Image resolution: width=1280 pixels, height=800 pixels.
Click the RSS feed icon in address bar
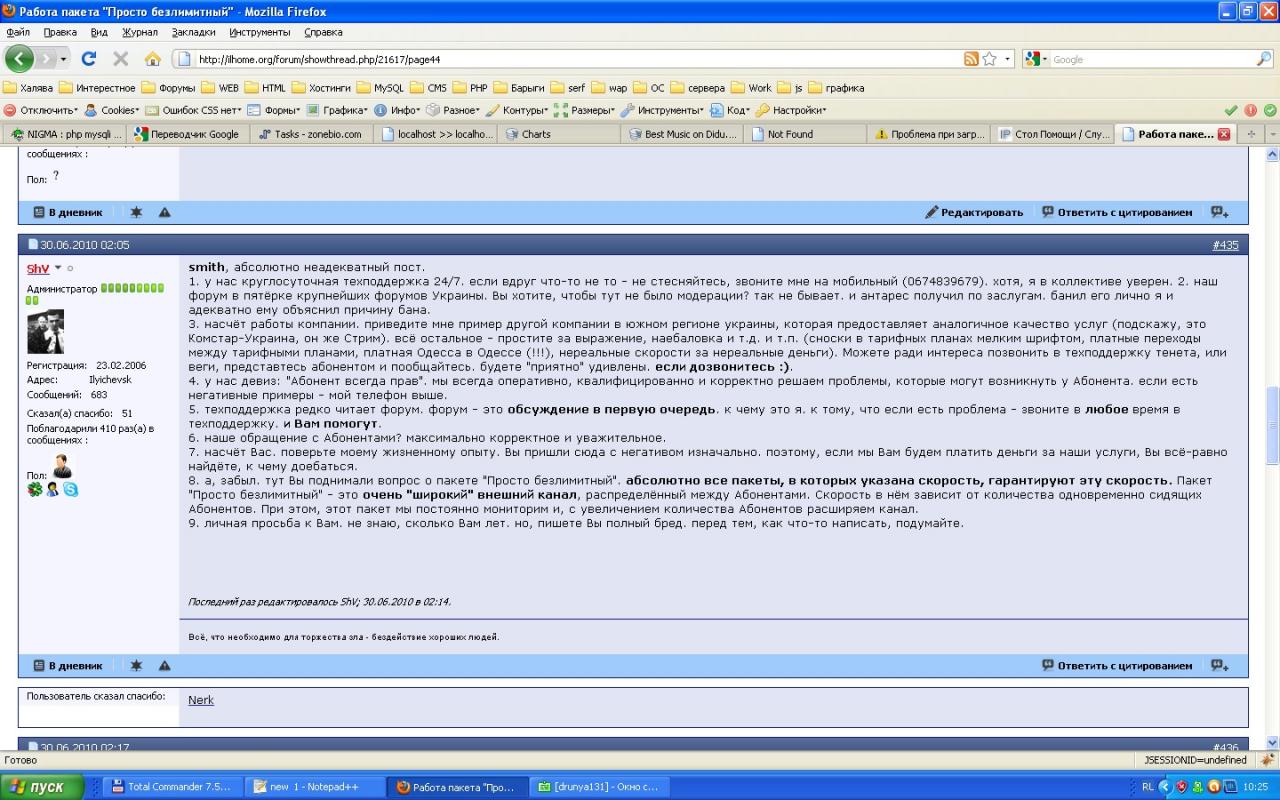[x=970, y=59]
